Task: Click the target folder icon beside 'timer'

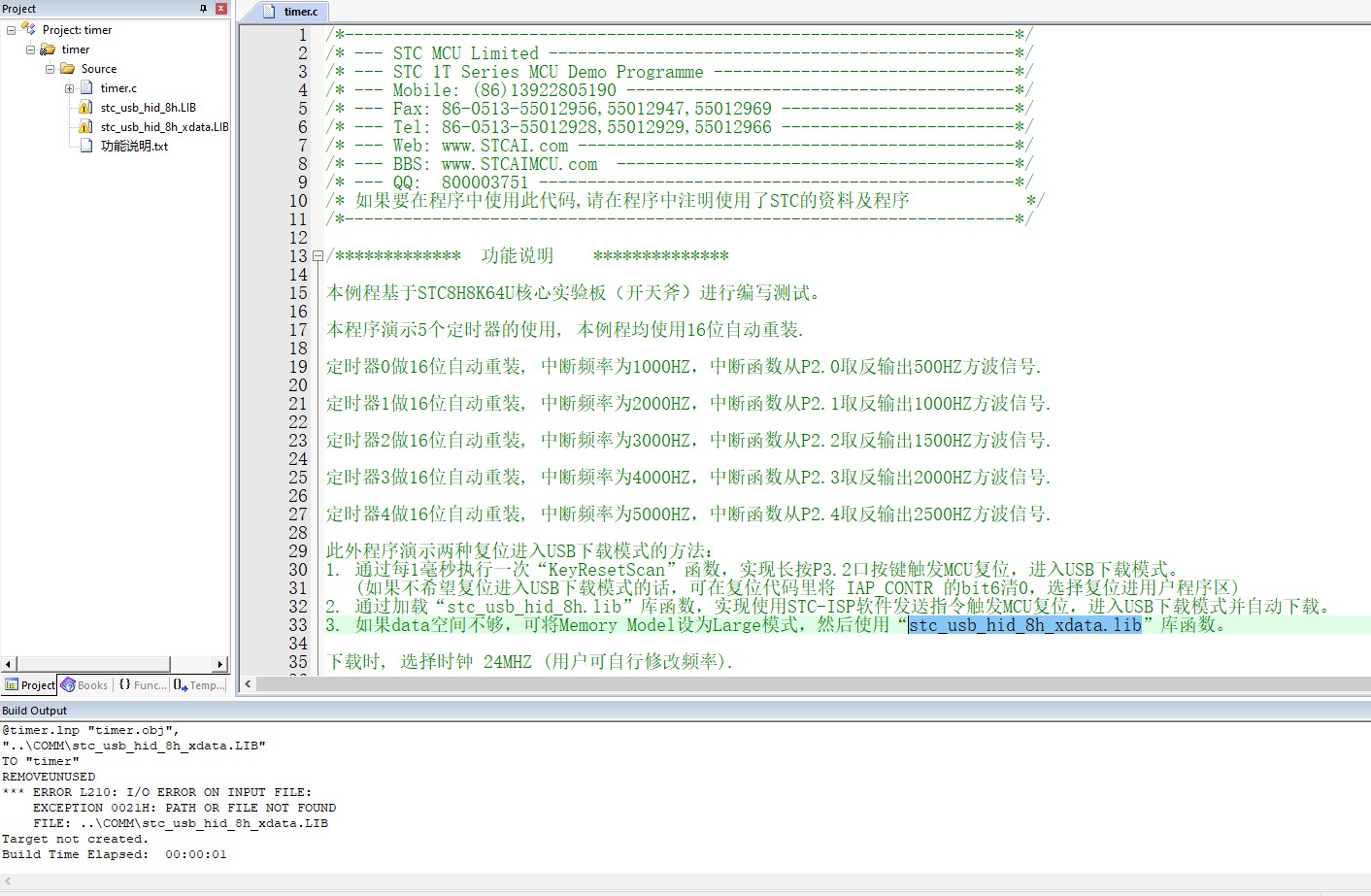Action: tap(48, 50)
